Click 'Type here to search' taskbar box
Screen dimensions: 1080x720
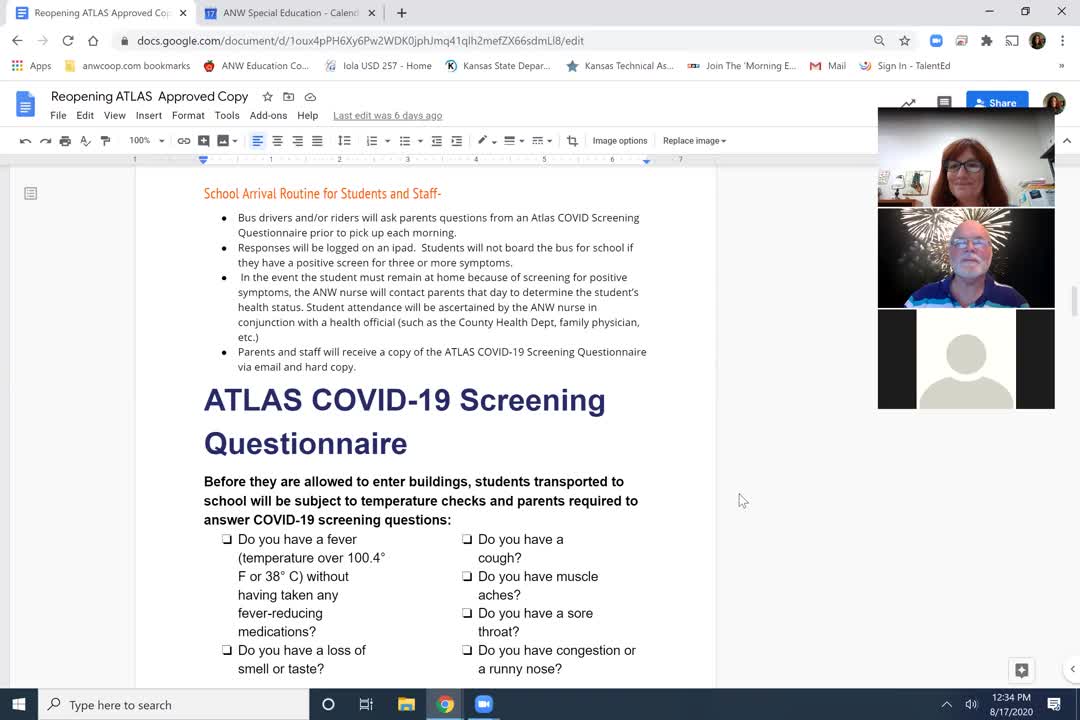coord(174,704)
